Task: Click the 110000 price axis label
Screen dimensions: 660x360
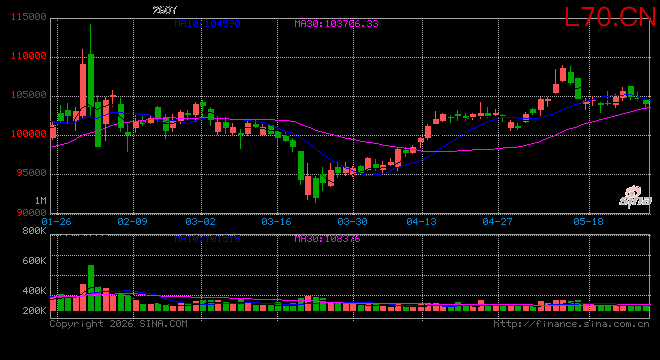Action: tap(29, 56)
